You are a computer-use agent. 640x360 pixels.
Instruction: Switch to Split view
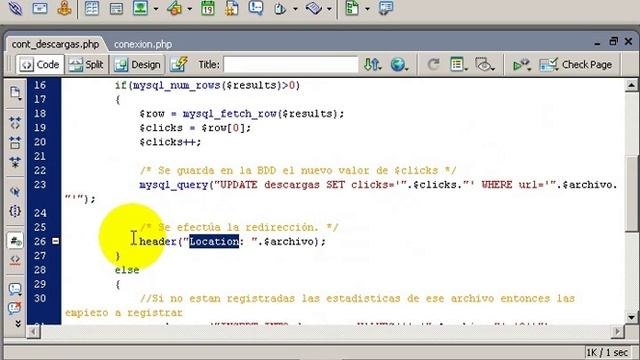click(x=86, y=64)
